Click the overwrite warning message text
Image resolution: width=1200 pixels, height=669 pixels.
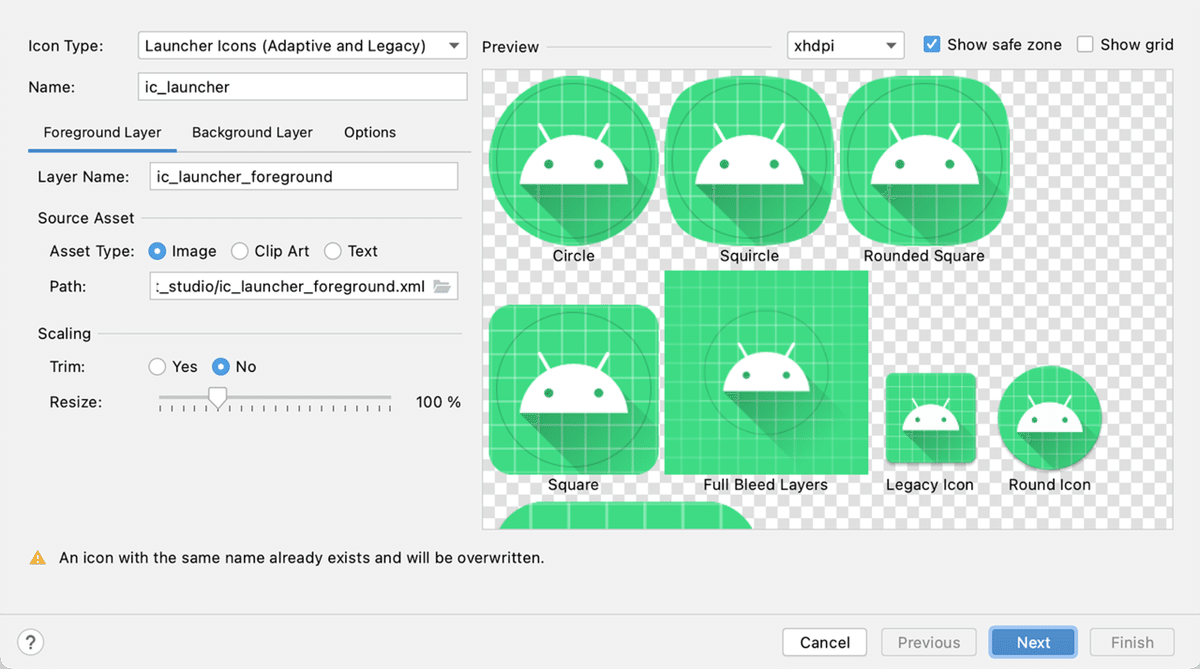pos(301,558)
